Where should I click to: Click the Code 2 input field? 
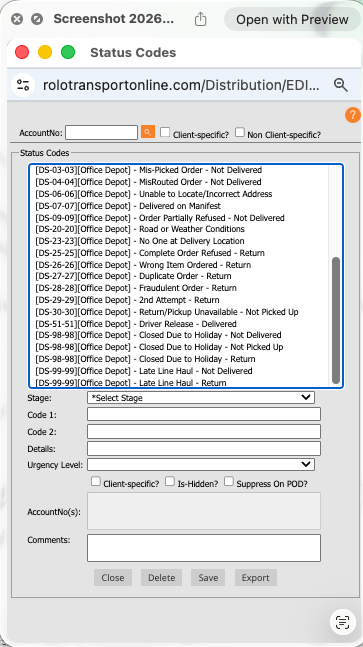pyautogui.click(x=204, y=431)
